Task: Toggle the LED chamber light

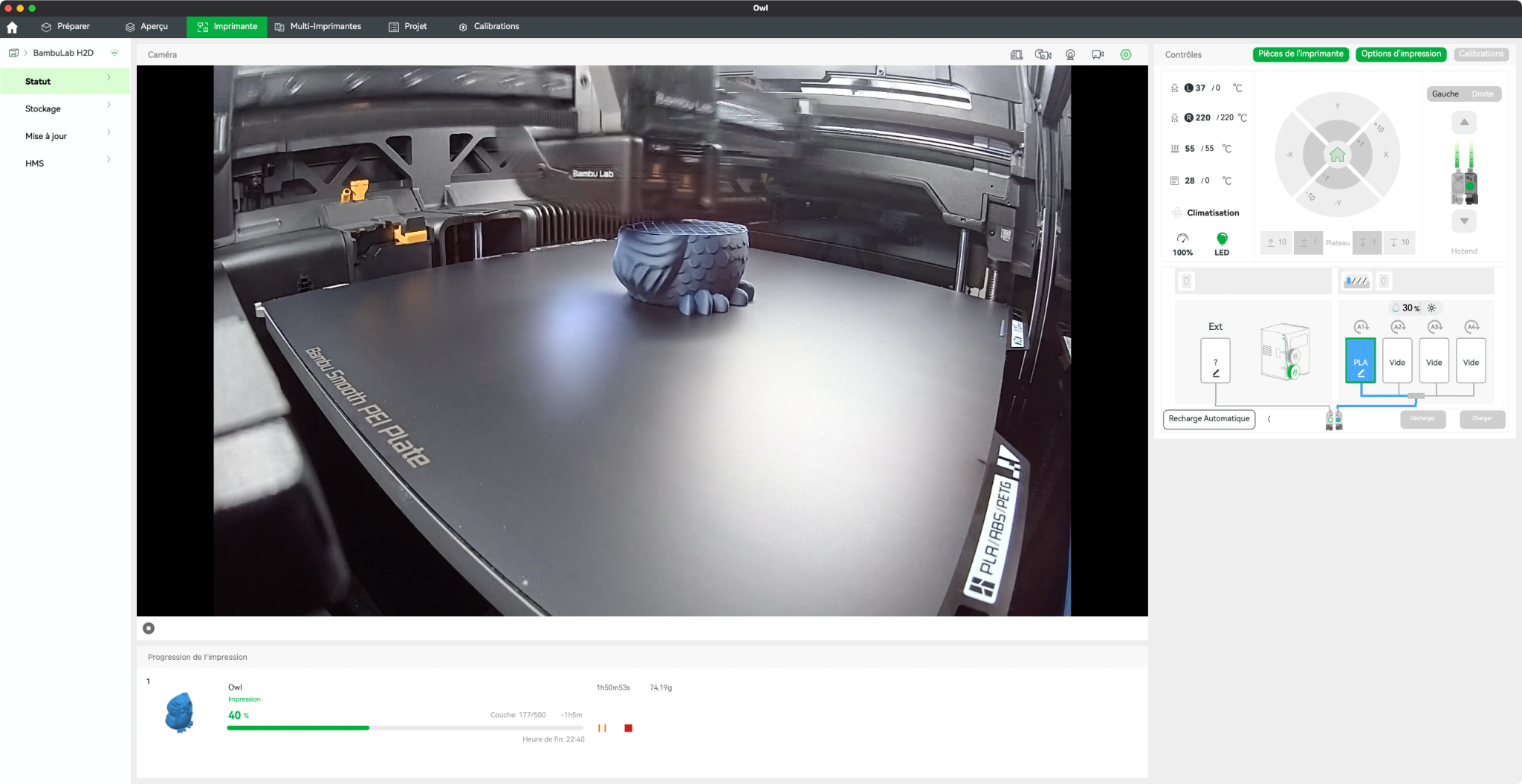Action: coord(1222,244)
